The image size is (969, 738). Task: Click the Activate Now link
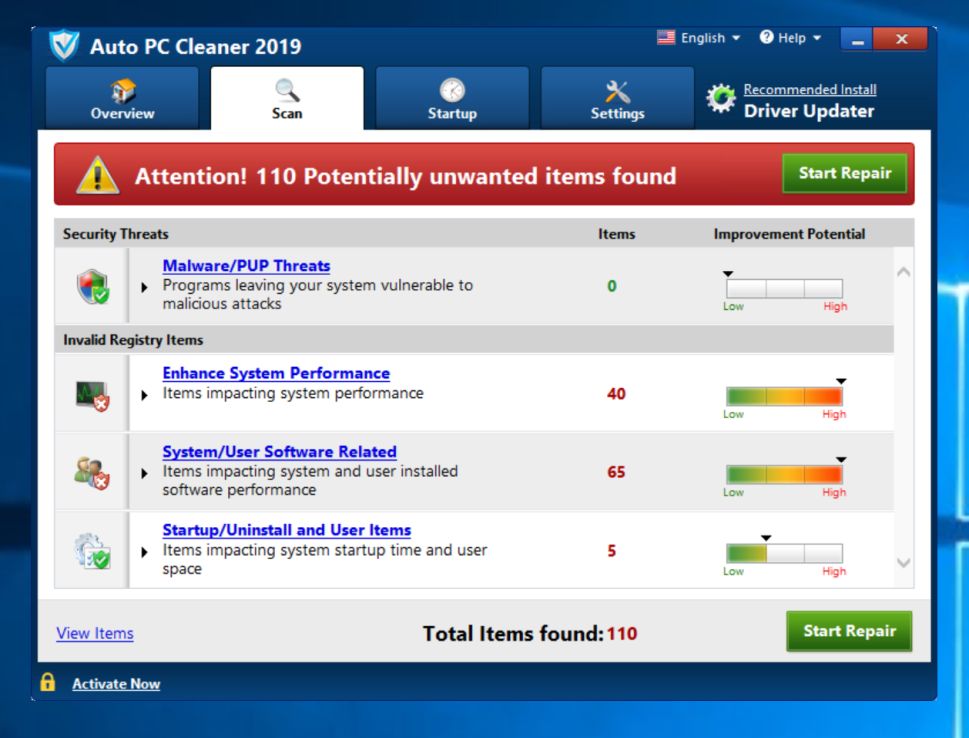click(x=116, y=684)
